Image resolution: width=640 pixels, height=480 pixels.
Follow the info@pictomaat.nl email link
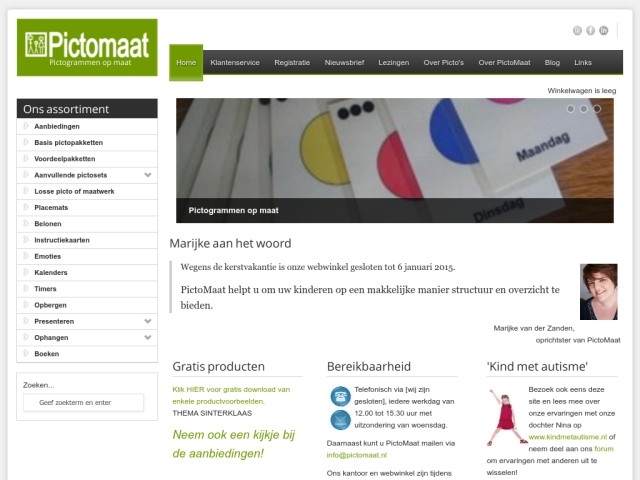pos(356,455)
